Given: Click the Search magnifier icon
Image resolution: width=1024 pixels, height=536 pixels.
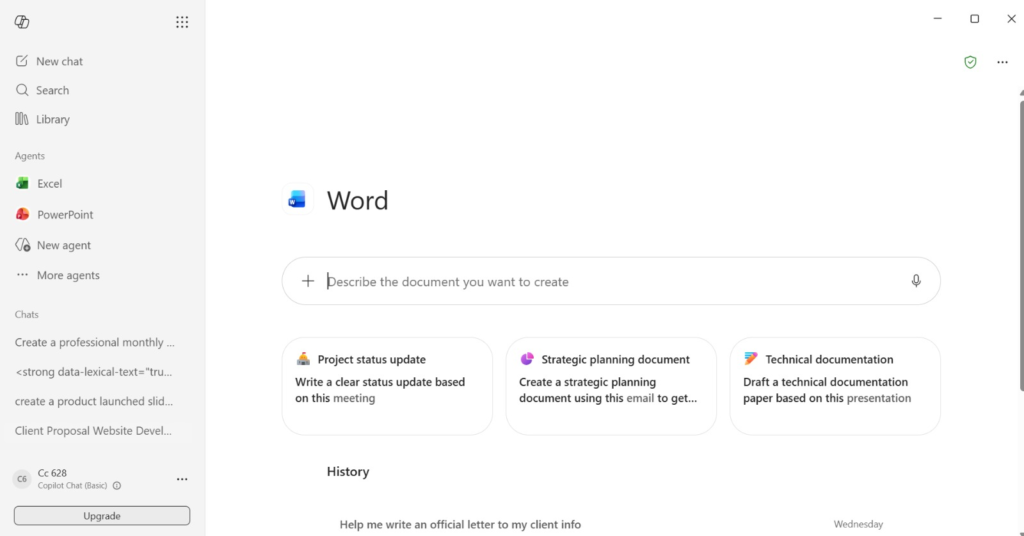Looking at the screenshot, I should pyautogui.click(x=22, y=90).
